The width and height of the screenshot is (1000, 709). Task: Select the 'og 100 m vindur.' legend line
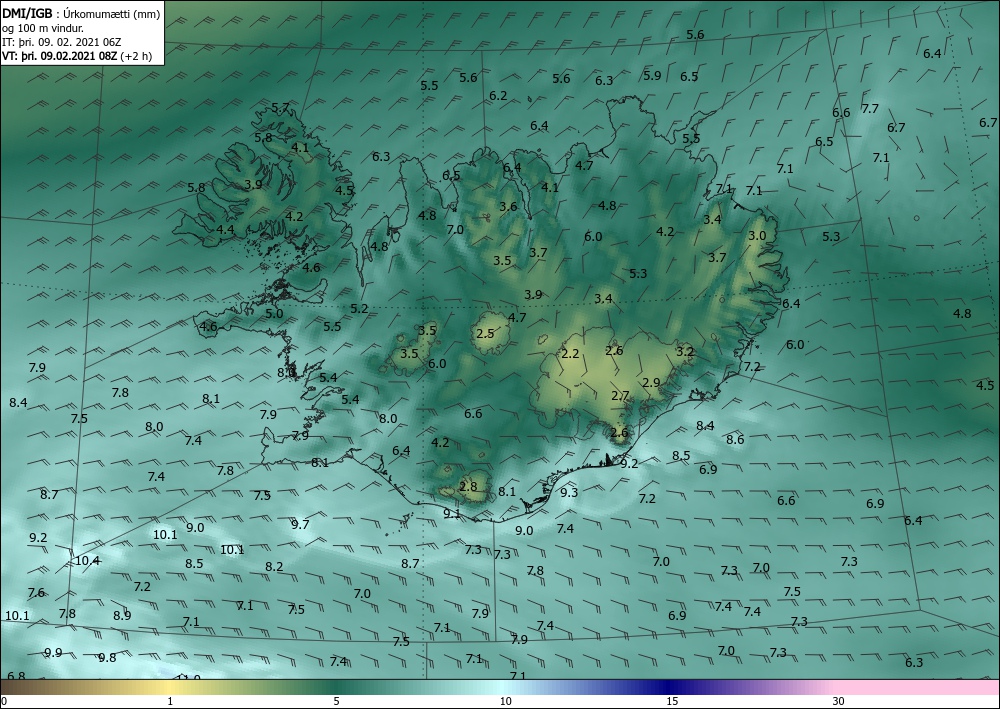click(41, 28)
